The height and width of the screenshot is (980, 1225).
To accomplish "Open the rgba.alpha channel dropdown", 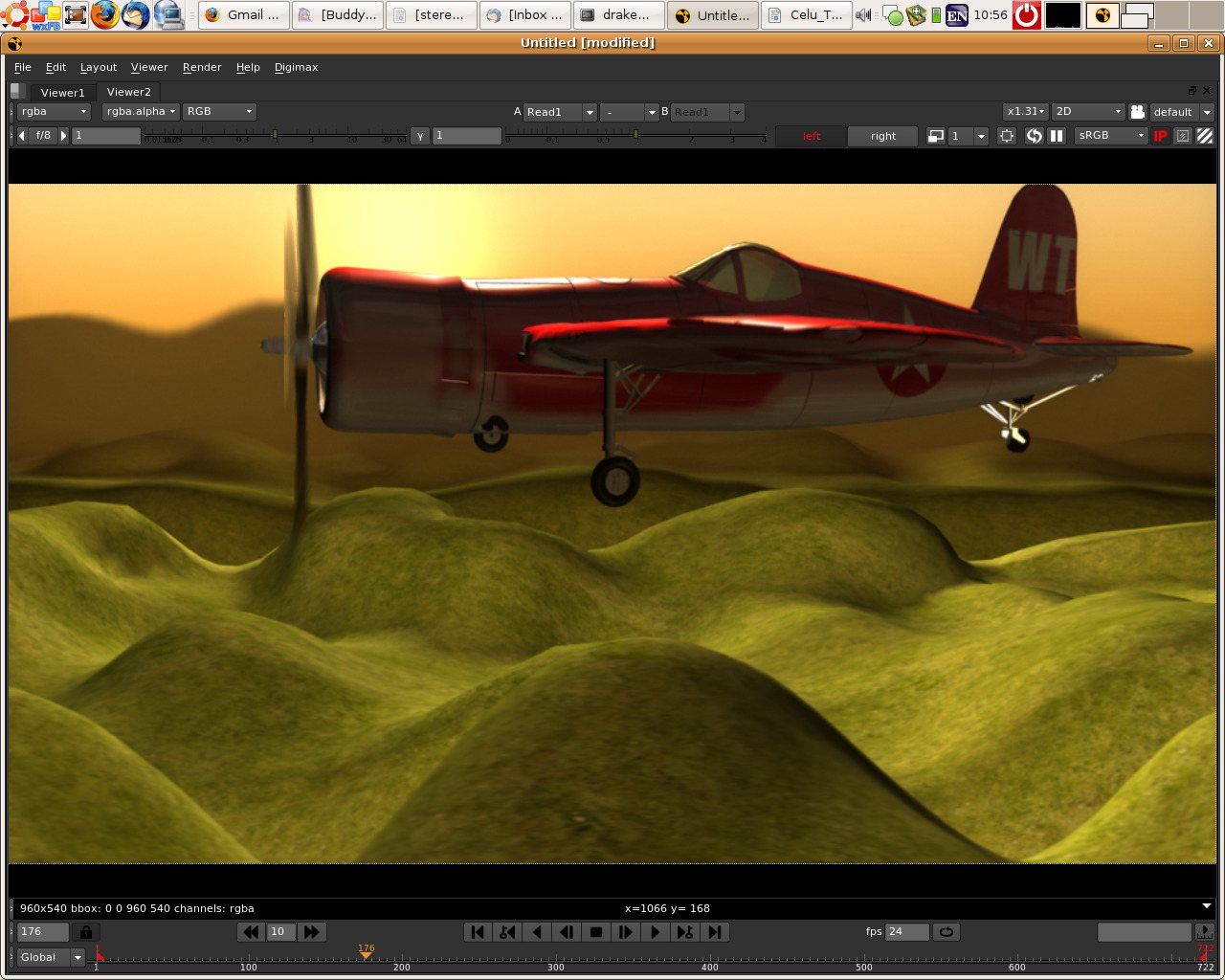I will 141,112.
